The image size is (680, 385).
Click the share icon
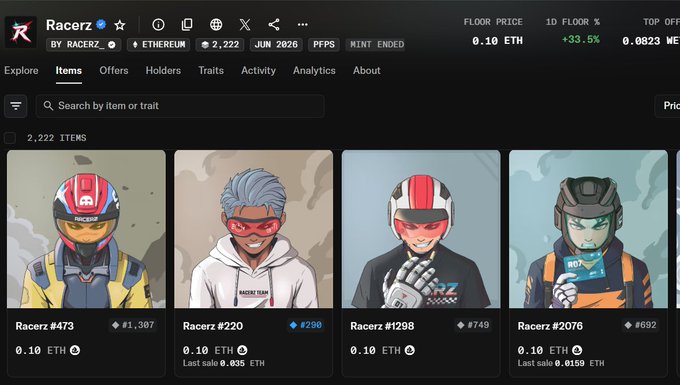click(274, 24)
